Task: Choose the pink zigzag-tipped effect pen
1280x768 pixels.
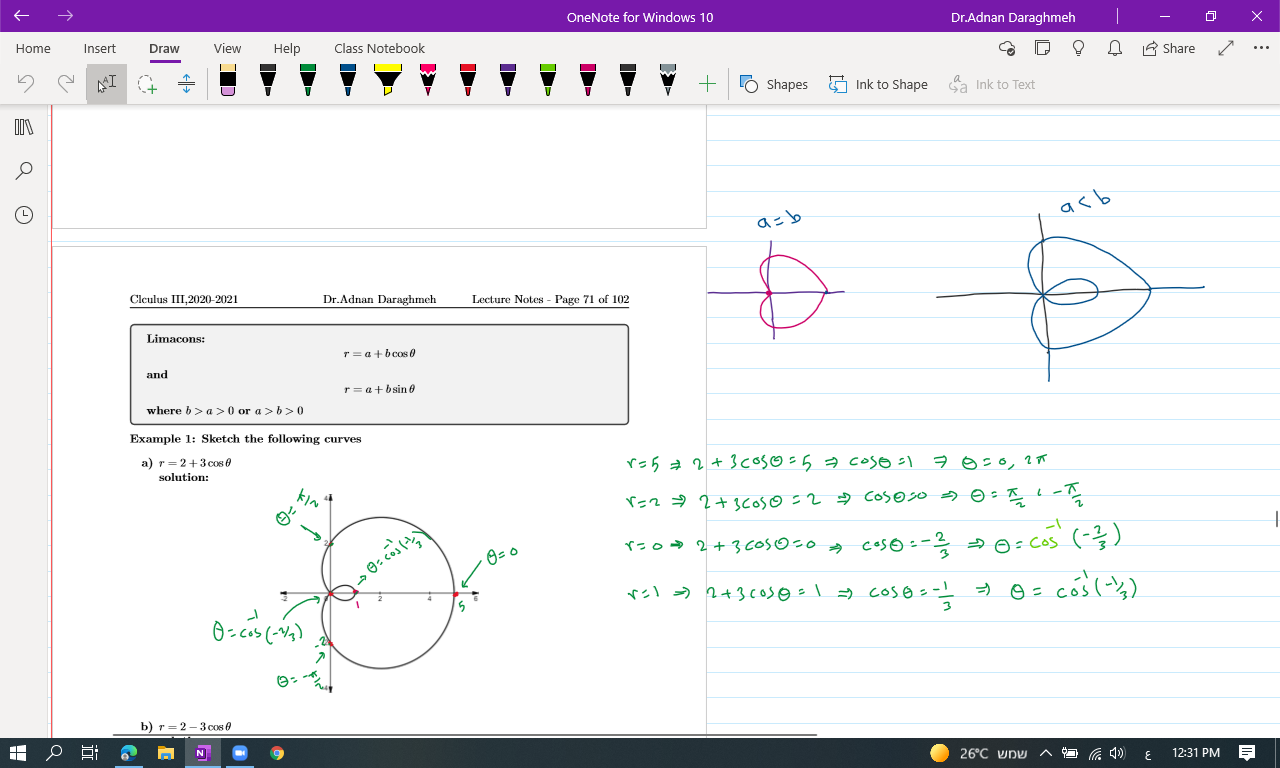Action: [x=428, y=81]
